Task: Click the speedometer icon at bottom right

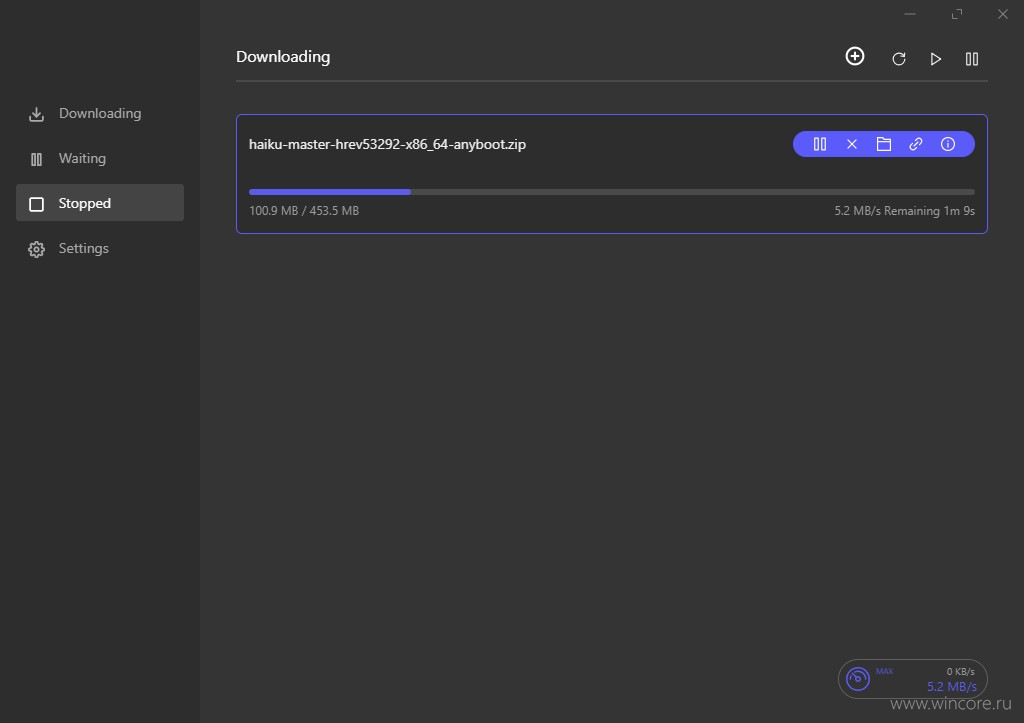Action: tap(857, 679)
